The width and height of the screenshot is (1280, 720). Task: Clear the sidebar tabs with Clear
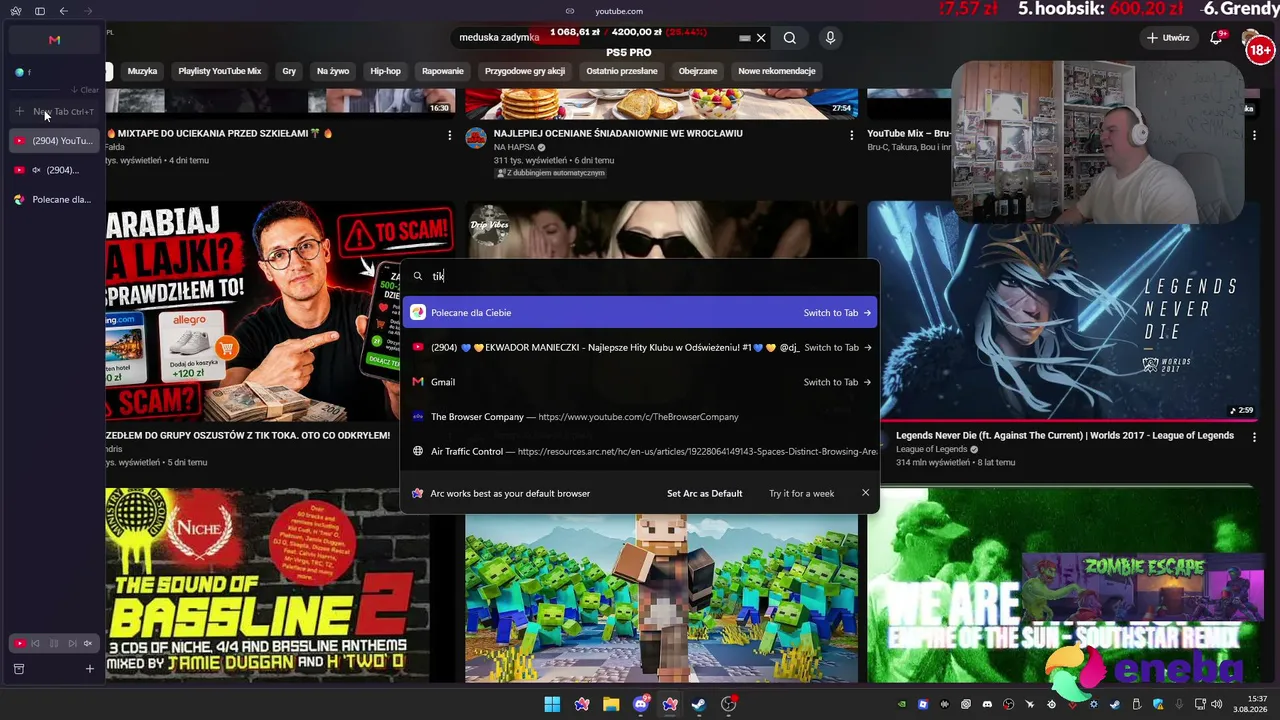(x=86, y=90)
